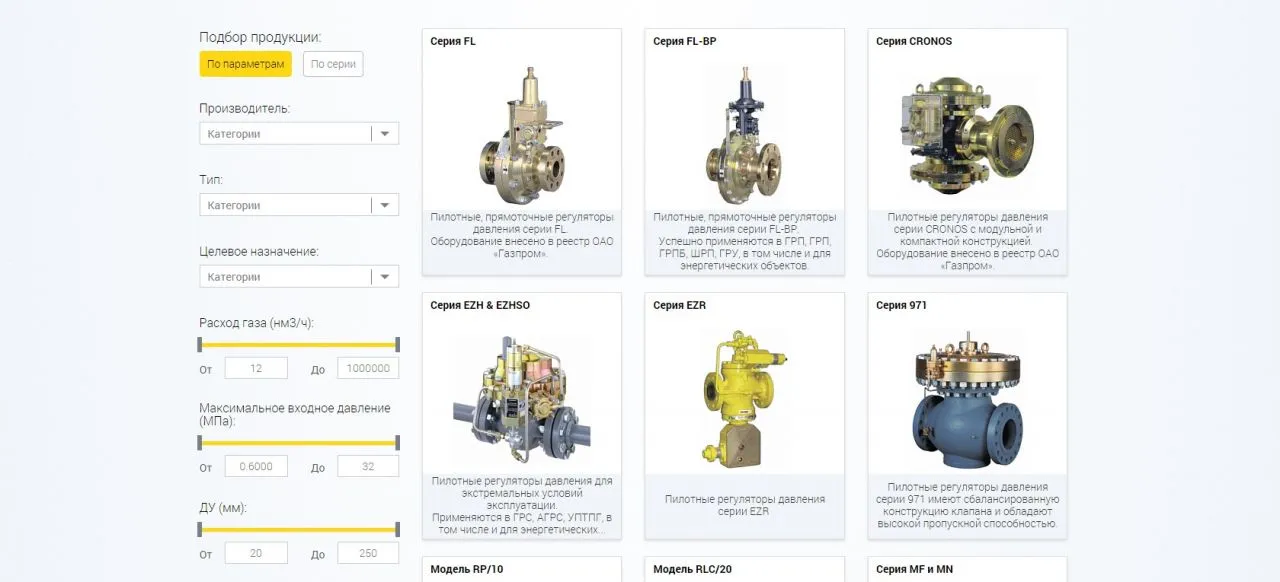Image resolution: width=1280 pixels, height=582 pixels.
Task: Click the right handle of Расход газа slider
Action: [x=398, y=344]
